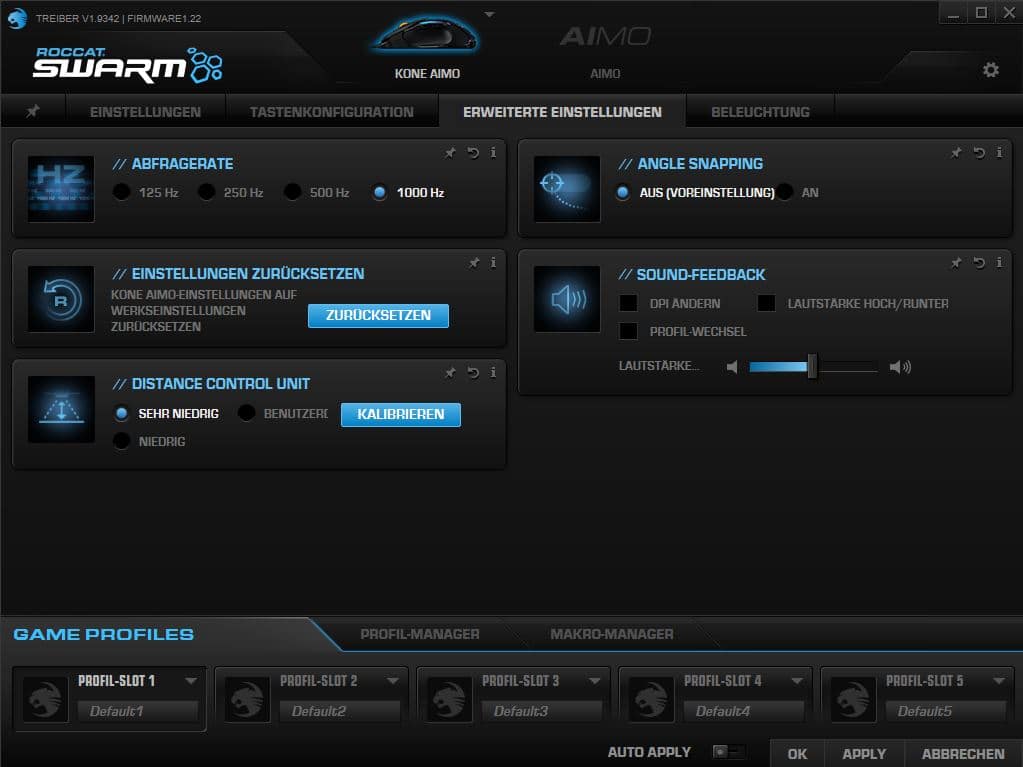Show info for the Sound-Feedback panel
1023x767 pixels.
click(998, 263)
